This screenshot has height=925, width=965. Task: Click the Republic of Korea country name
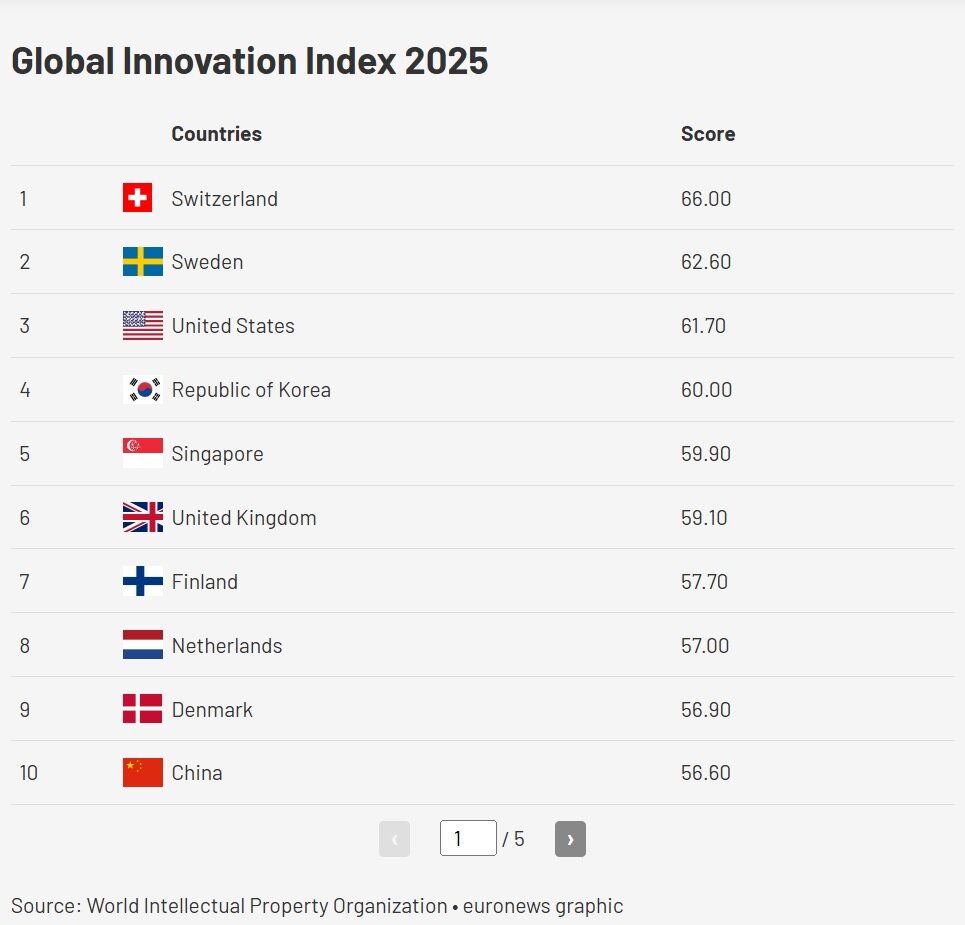click(x=251, y=390)
